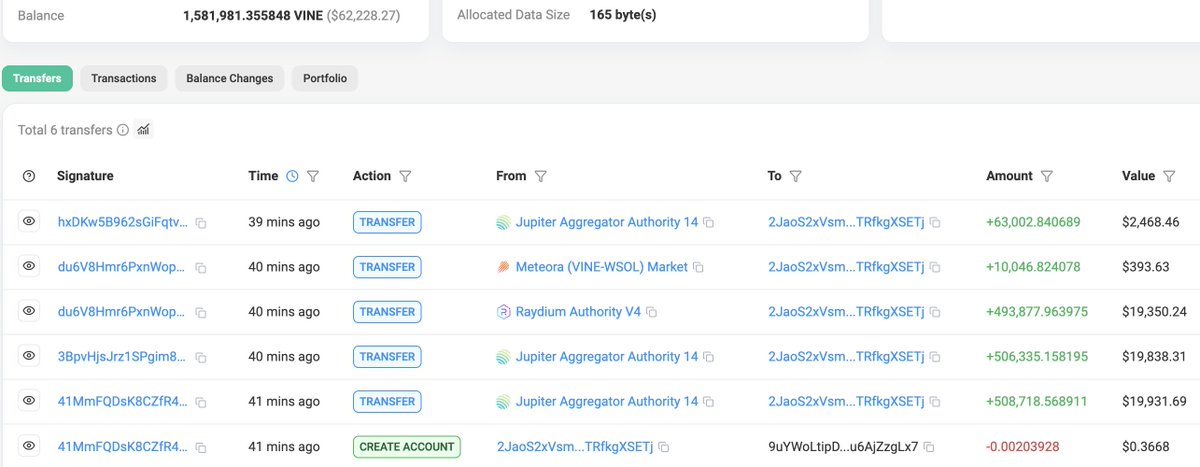The width and height of the screenshot is (1200, 467).
Task: Copy Jupiter address in $19,931.69 row
Action: (x=709, y=402)
